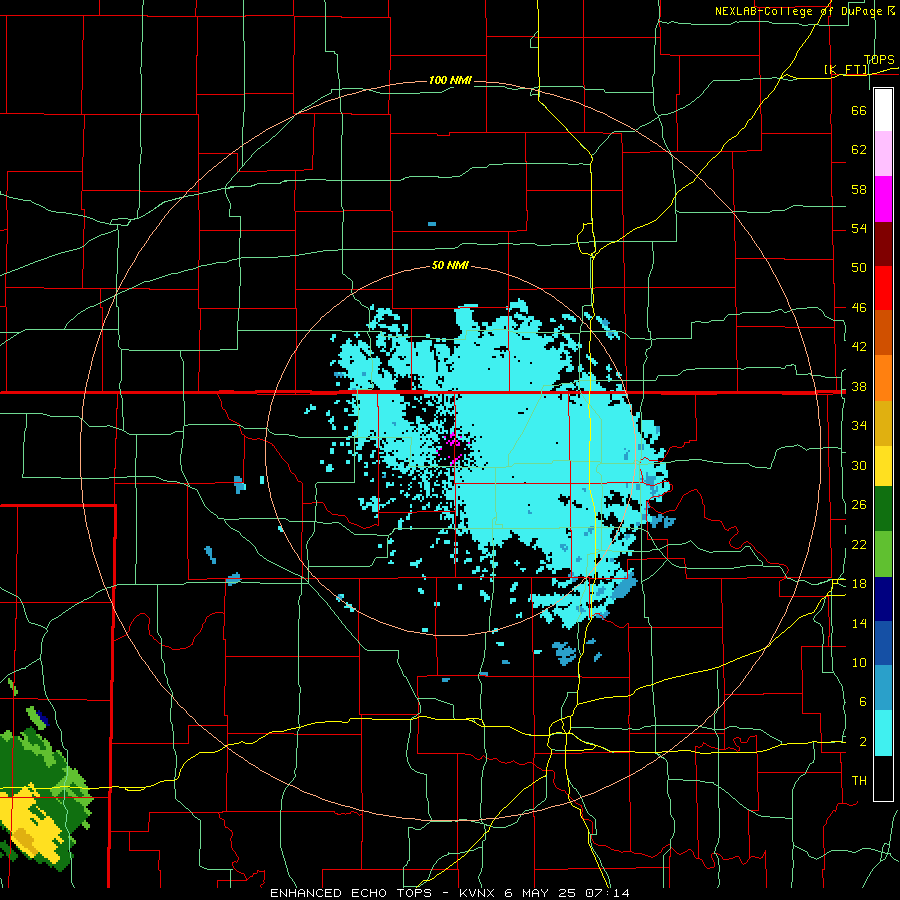Click the '50' legend value

(859, 267)
